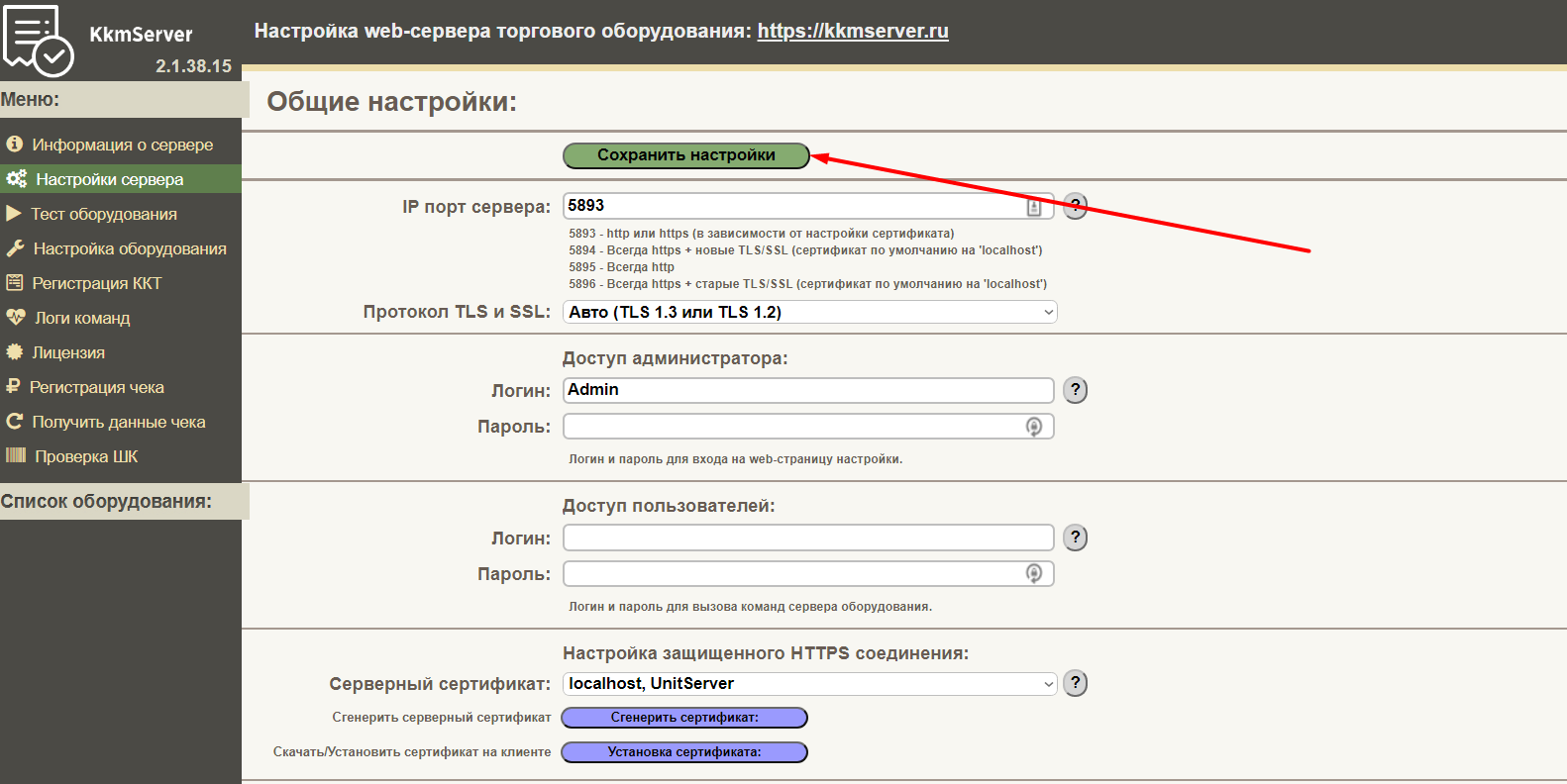Viewport: 1567px width, 784px height.
Task: Click Сгенерить сертификат button
Action: click(x=684, y=718)
